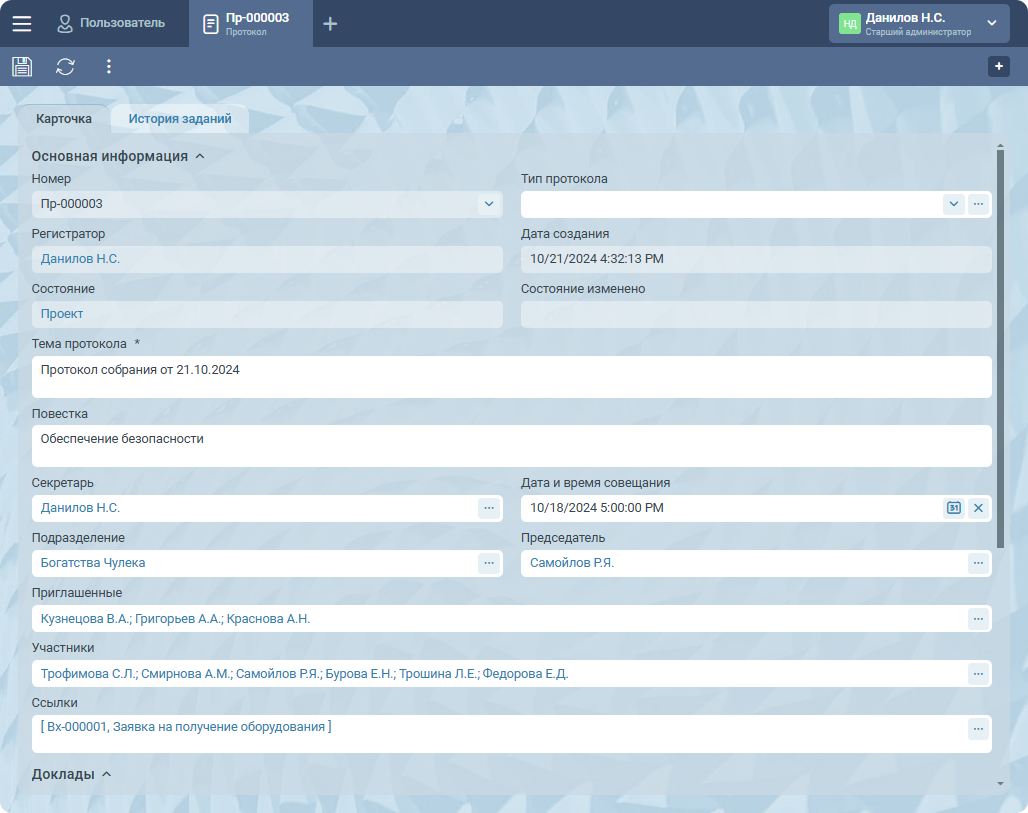Refresh the protocol card
The width and height of the screenshot is (1028, 813).
[x=65, y=66]
